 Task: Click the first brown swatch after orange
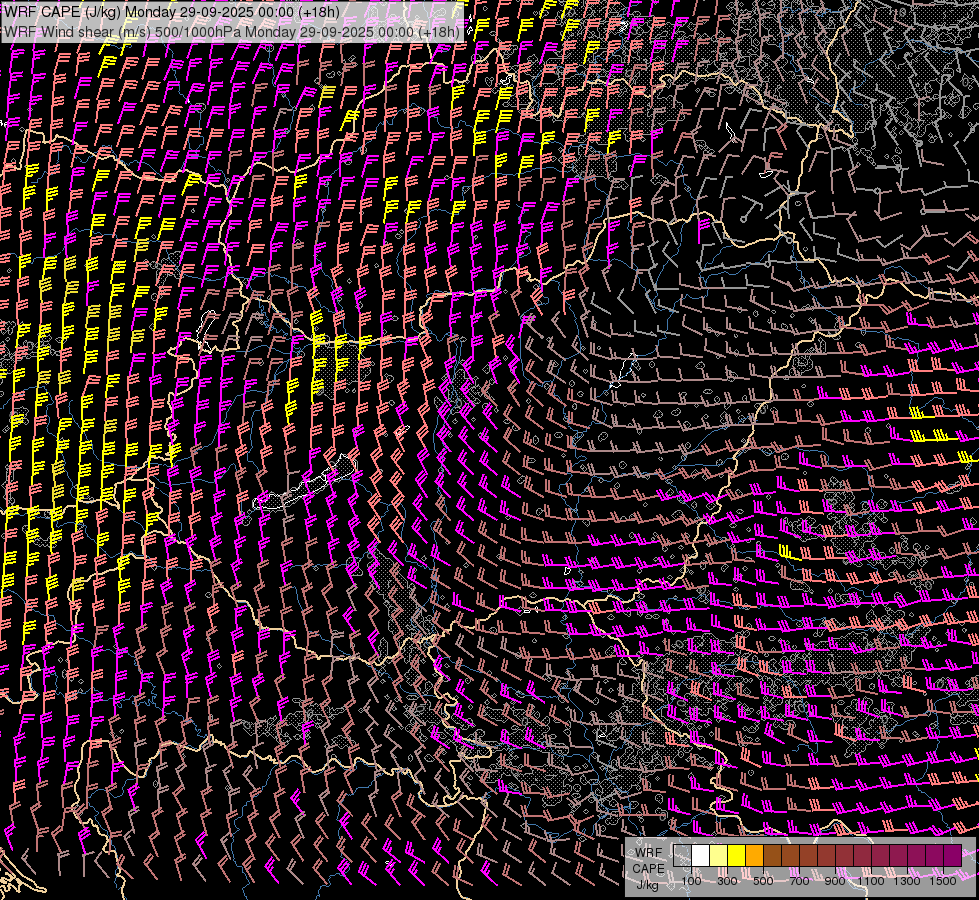pos(772,856)
